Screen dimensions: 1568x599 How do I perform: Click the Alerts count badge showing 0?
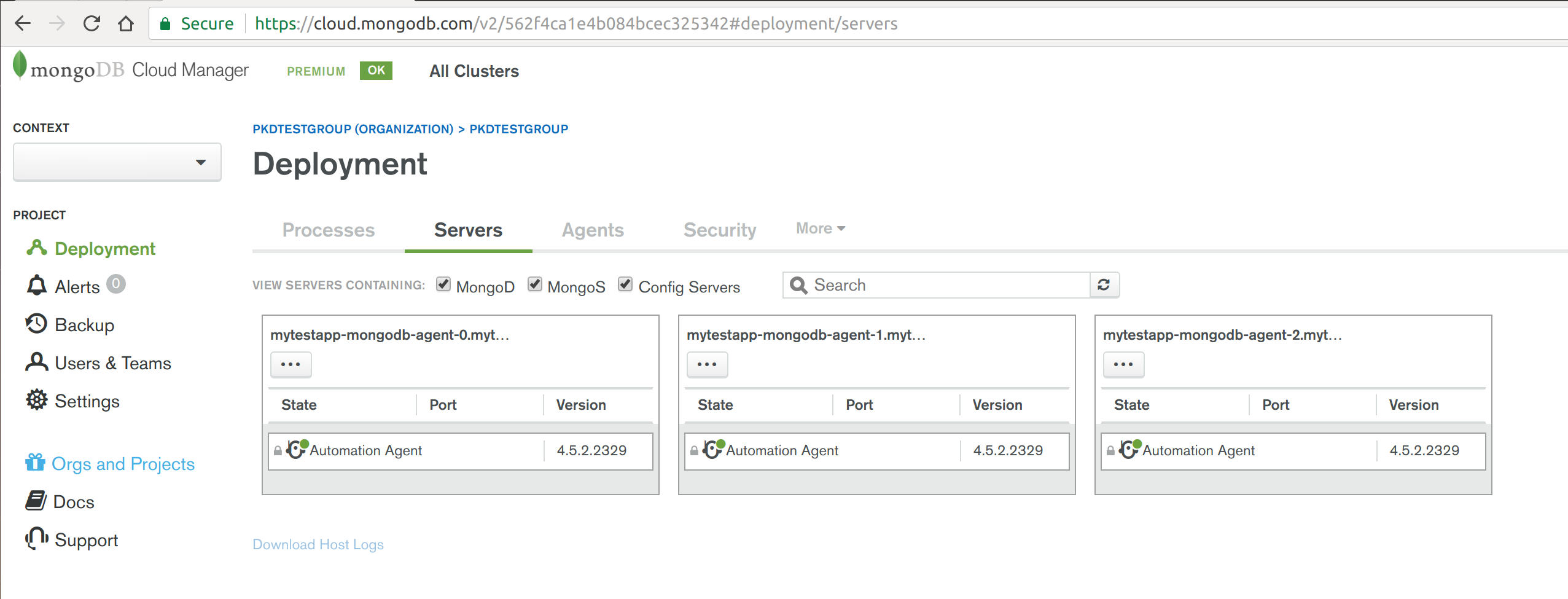click(x=115, y=284)
